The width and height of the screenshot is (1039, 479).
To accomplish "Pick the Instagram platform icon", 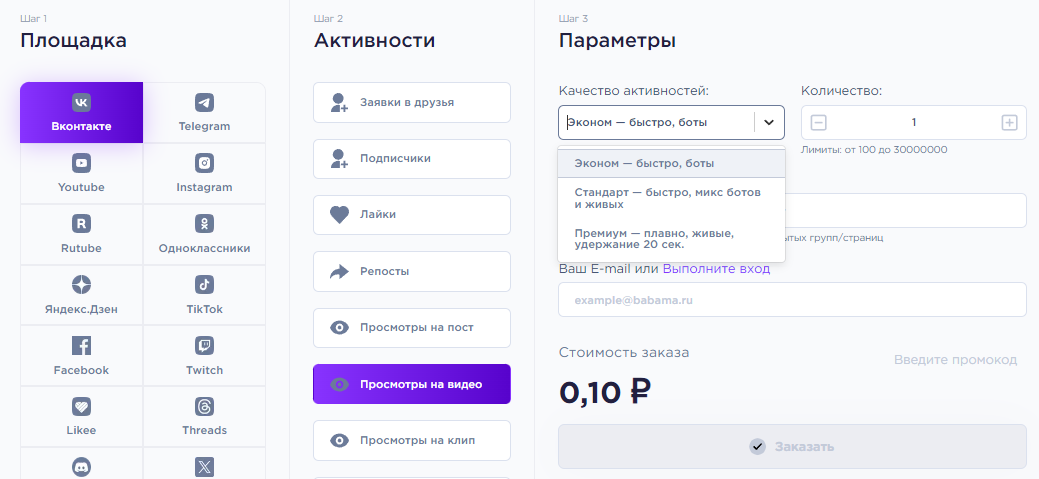I will point(204,163).
